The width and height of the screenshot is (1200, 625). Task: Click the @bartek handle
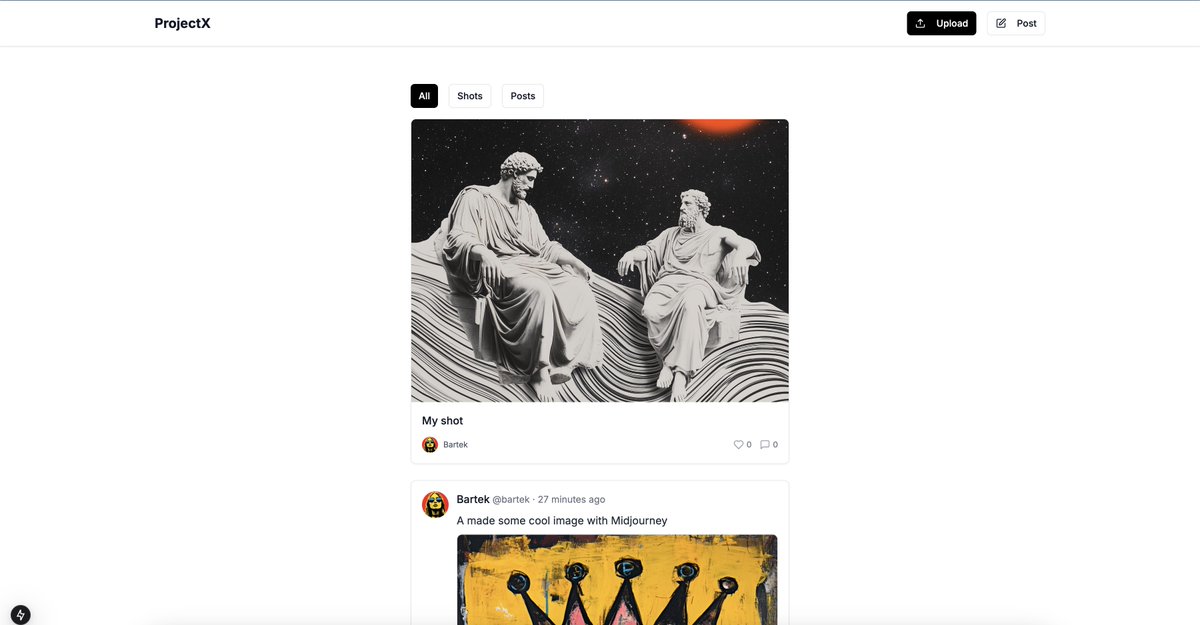[511, 499]
